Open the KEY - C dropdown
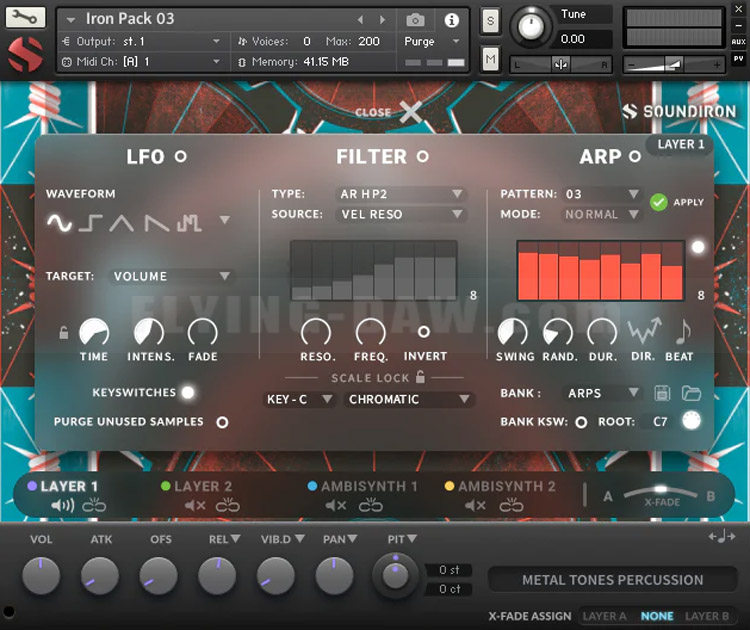Viewport: 750px width, 630px height. click(299, 399)
